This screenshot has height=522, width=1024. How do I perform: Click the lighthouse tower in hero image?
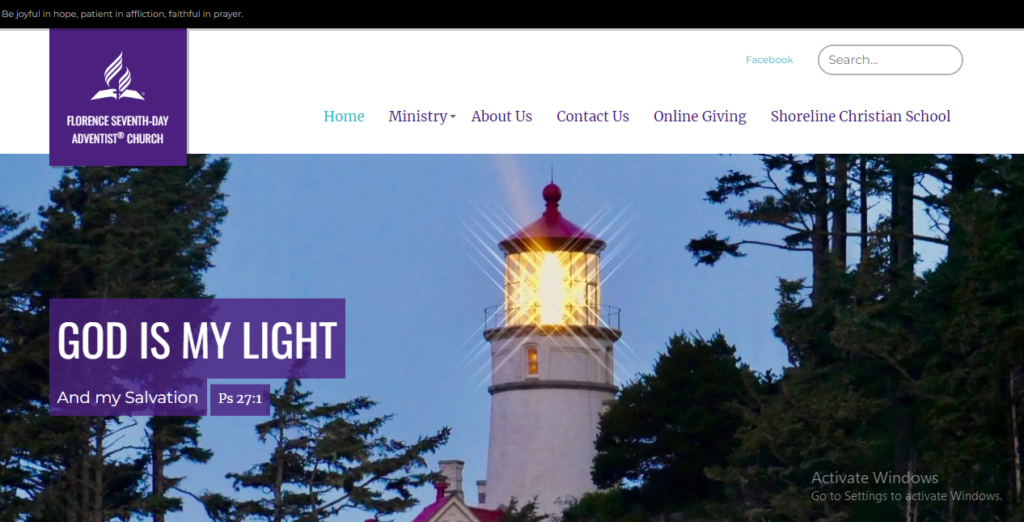coord(552,366)
